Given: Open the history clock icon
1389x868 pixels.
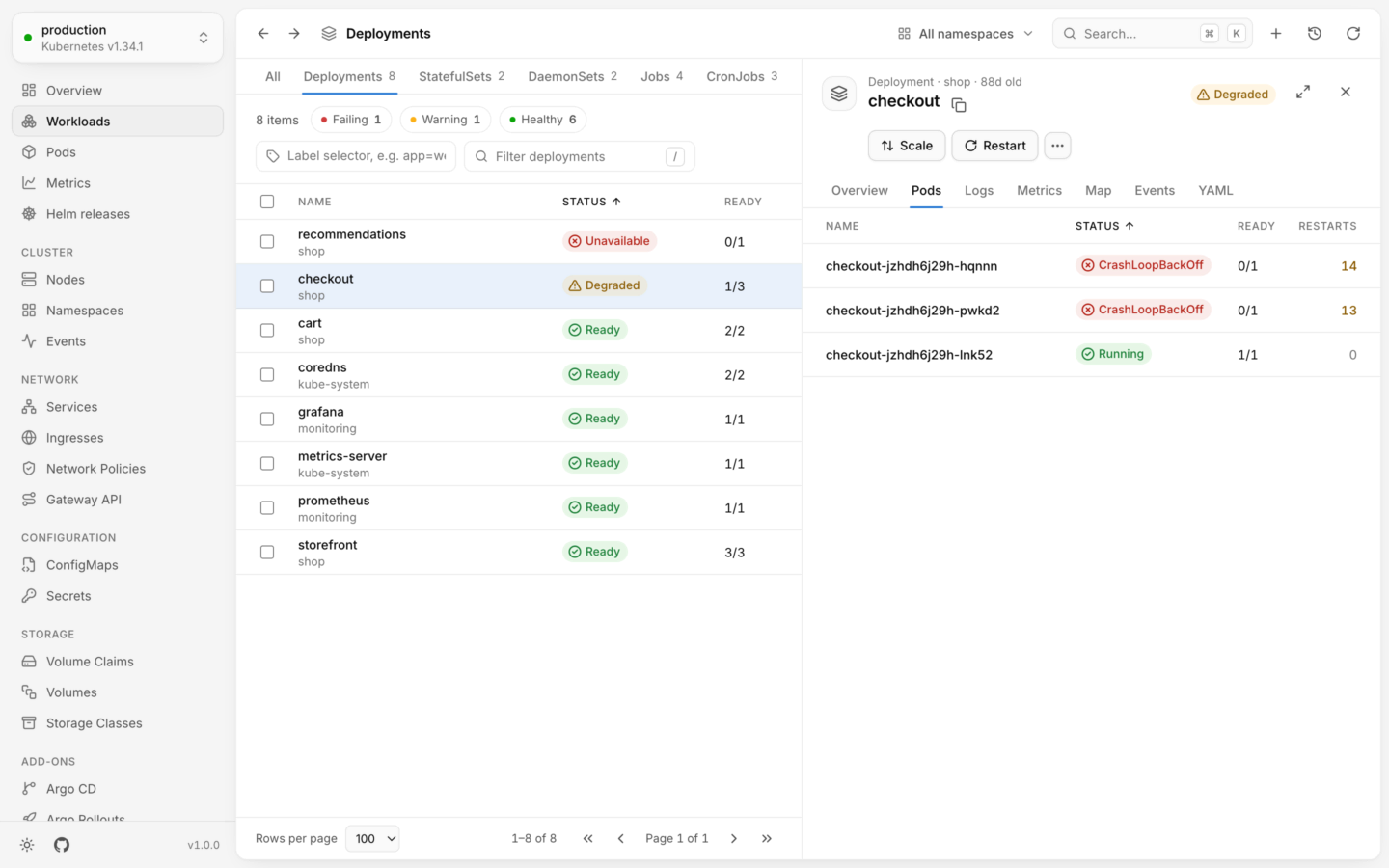Looking at the screenshot, I should (1315, 34).
